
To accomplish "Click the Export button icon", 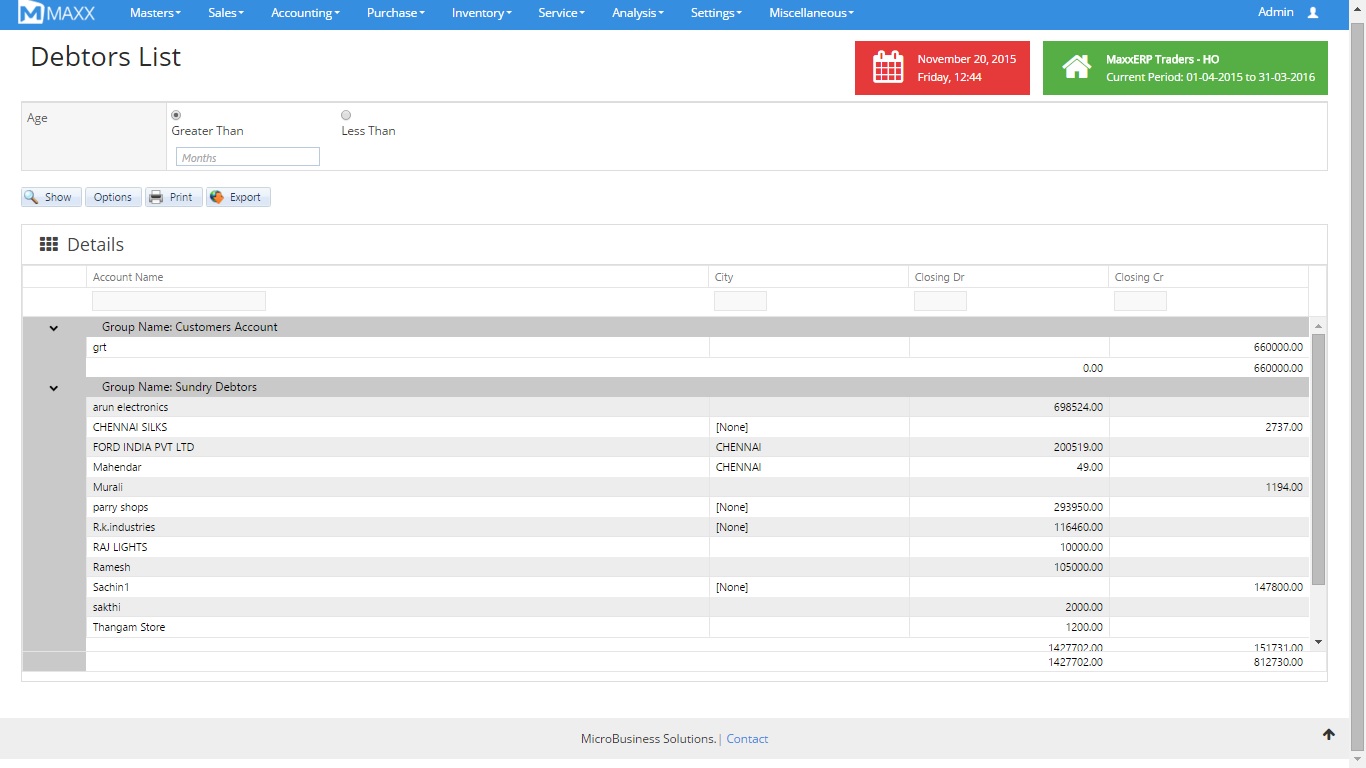I will click(217, 197).
